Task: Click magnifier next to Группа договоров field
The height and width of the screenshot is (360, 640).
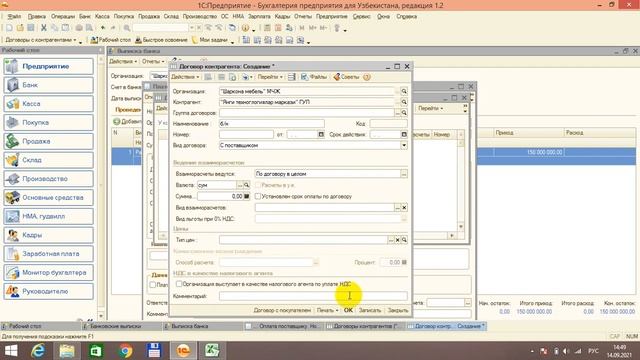Action: tap(404, 113)
